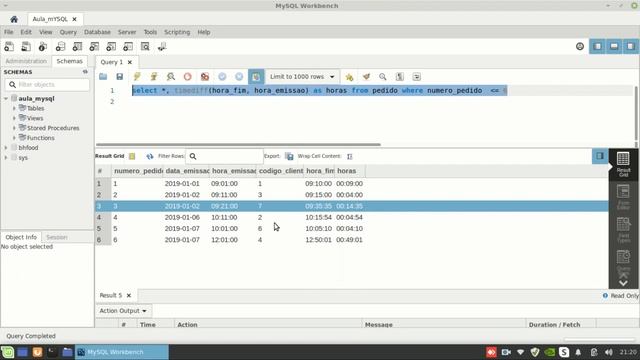640x360 pixels.
Task: Open the Scripting menu
Action: [177, 32]
